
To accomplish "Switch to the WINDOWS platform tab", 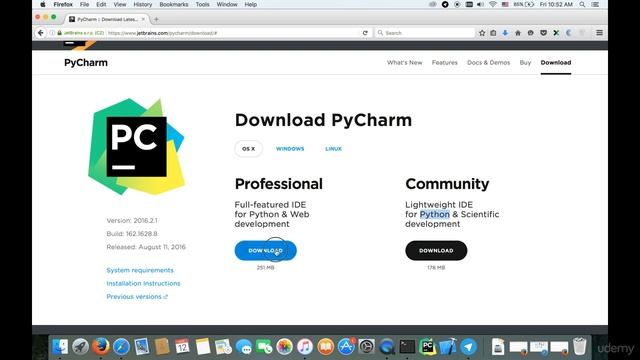I will (x=290, y=149).
